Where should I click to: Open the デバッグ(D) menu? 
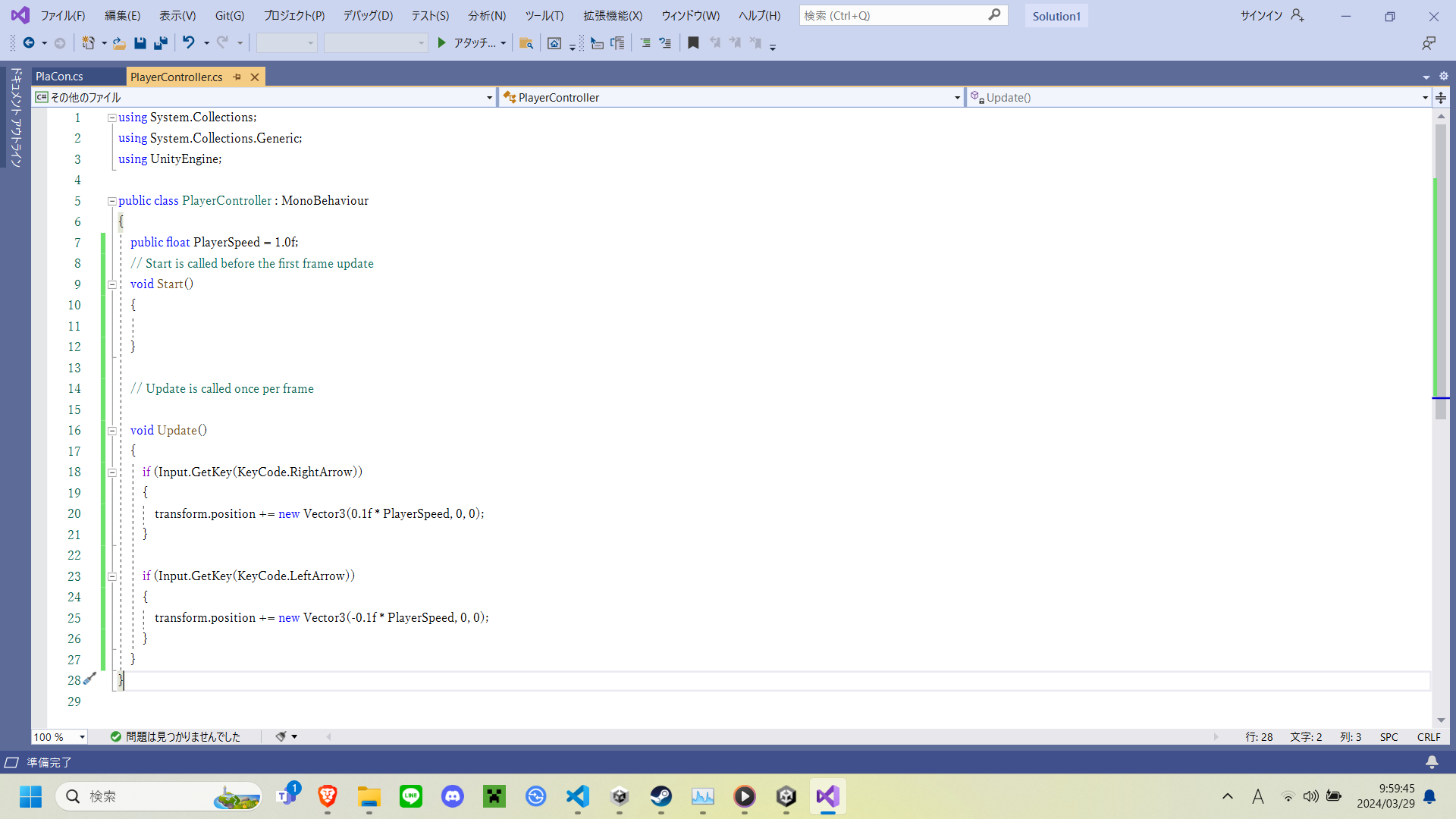pos(368,15)
